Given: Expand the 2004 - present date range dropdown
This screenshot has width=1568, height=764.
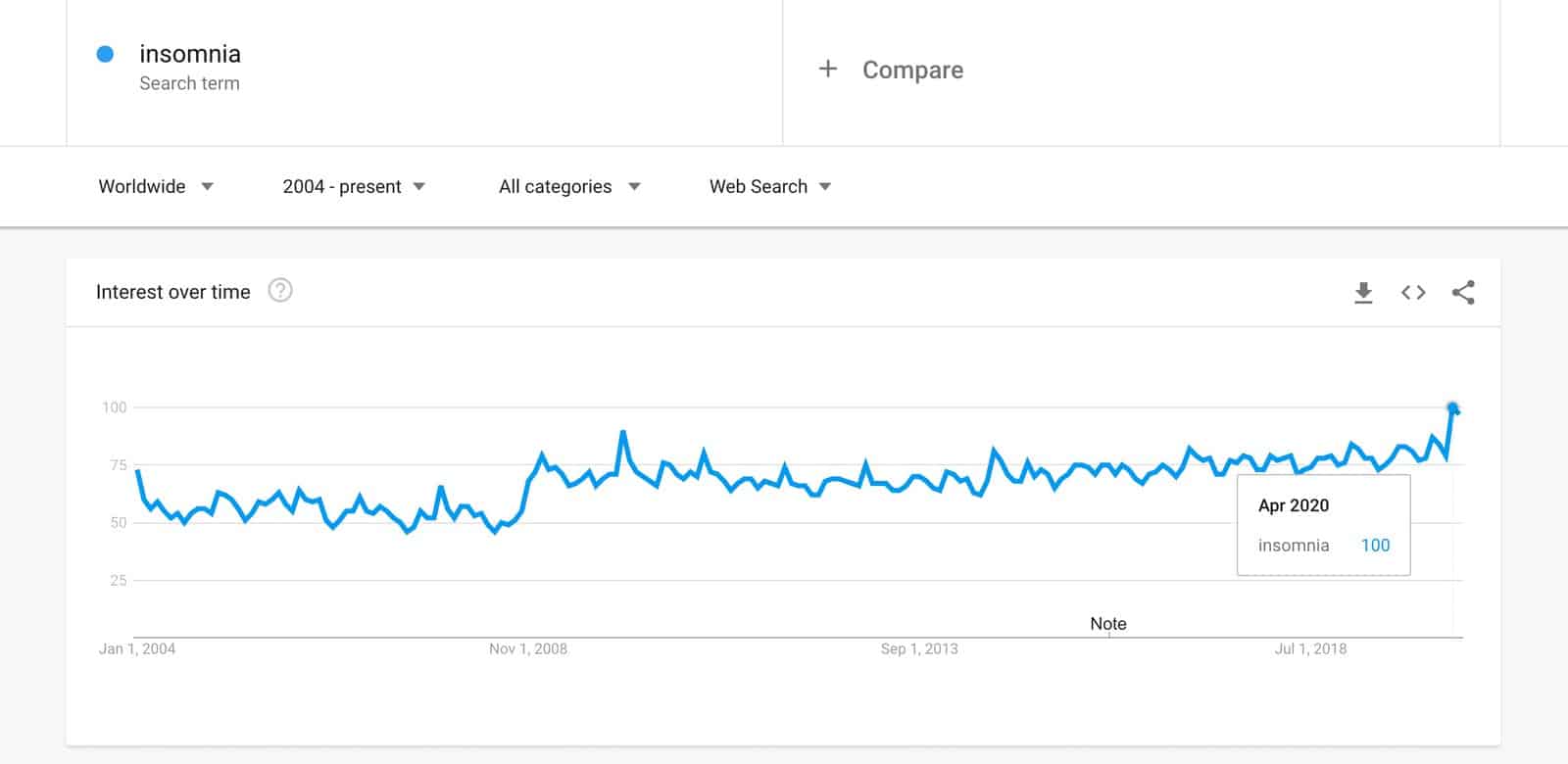Looking at the screenshot, I should click(x=354, y=186).
